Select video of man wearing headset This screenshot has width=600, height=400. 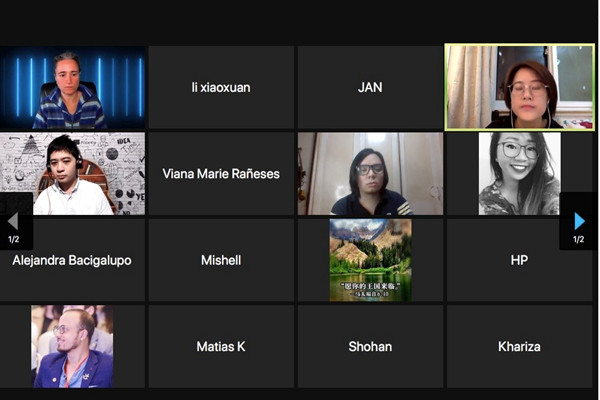pyautogui.click(x=72, y=174)
